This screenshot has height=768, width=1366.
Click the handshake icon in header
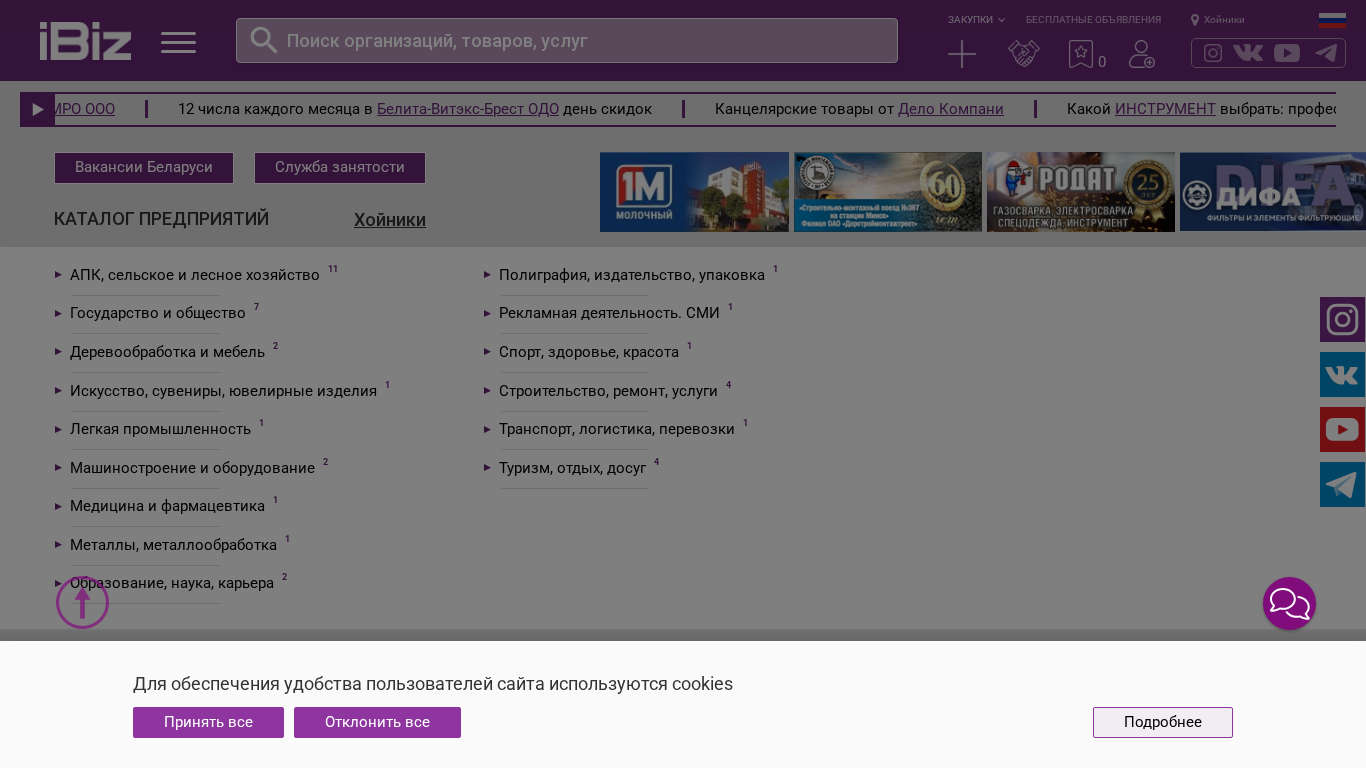coord(1024,54)
